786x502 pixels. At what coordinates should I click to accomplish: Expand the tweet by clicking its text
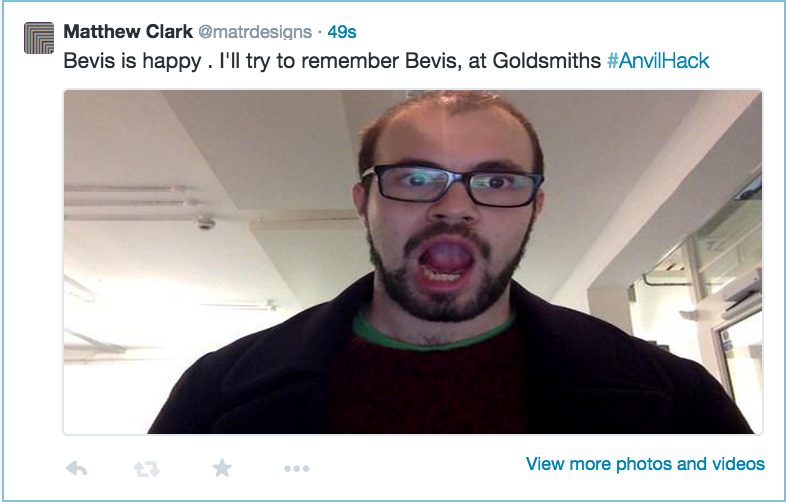point(332,61)
